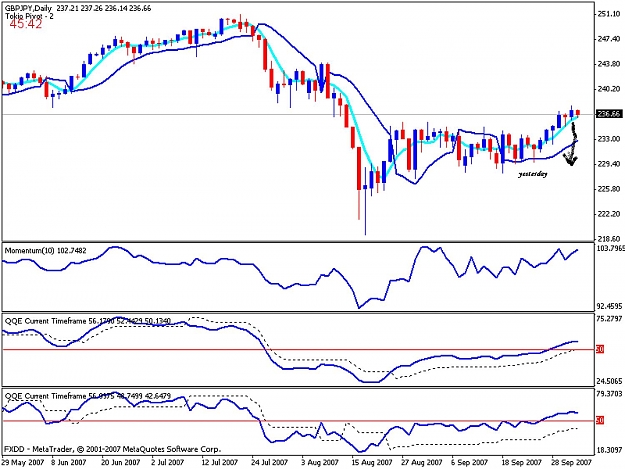Click the 79.3703 QQE scale value
625x469 pixels.
tap(609, 394)
